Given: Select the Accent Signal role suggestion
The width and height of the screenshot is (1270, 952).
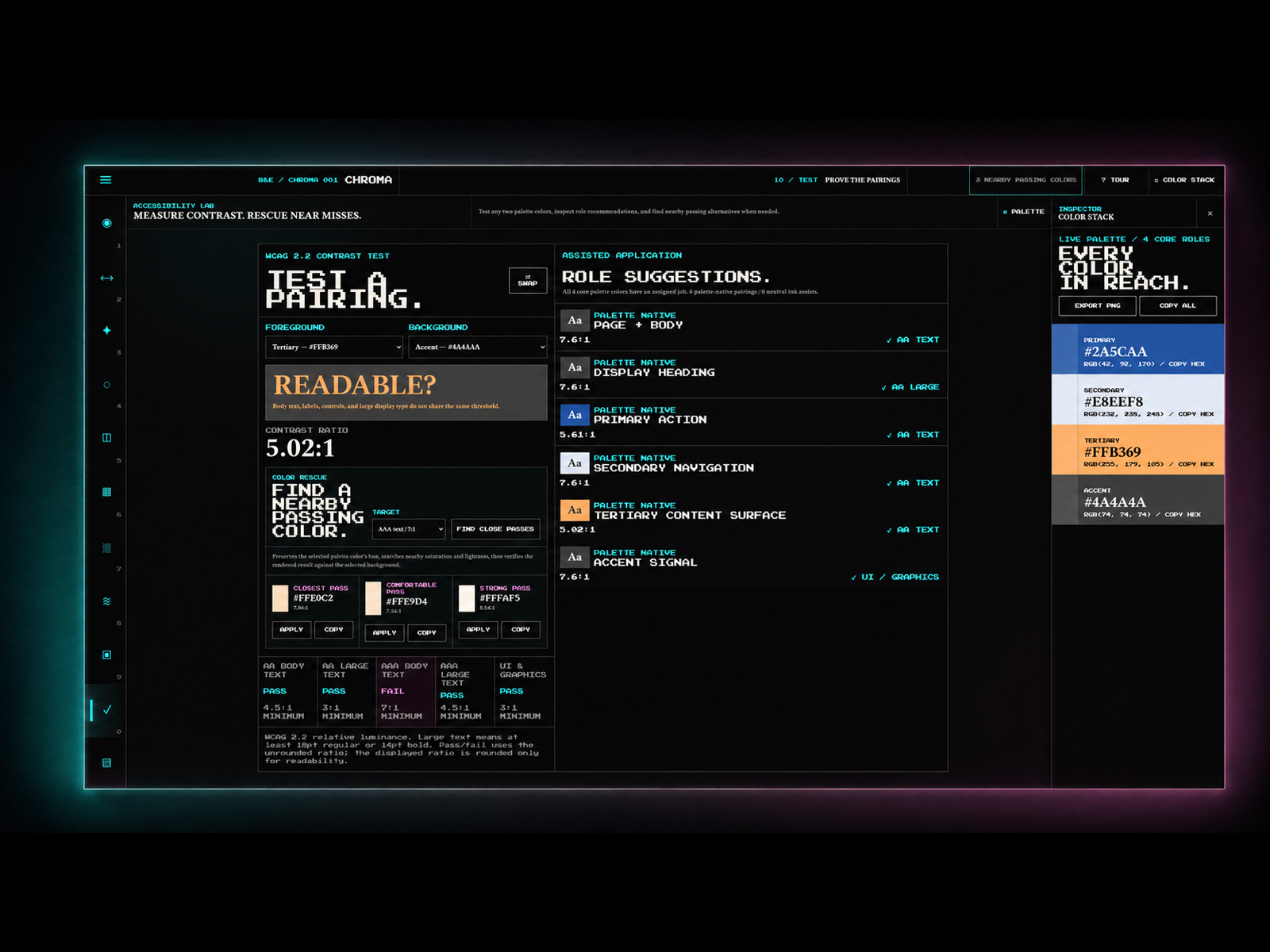Looking at the screenshot, I should [751, 564].
